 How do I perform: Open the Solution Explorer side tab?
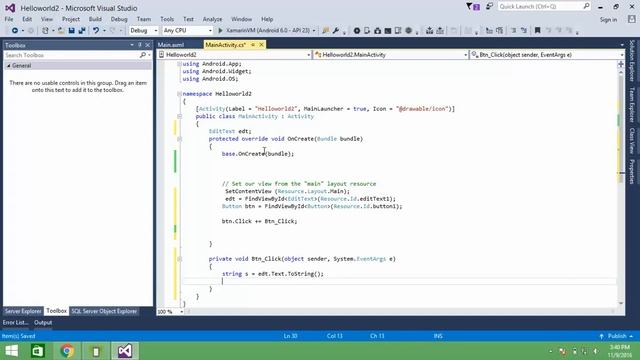pyautogui.click(x=632, y=60)
